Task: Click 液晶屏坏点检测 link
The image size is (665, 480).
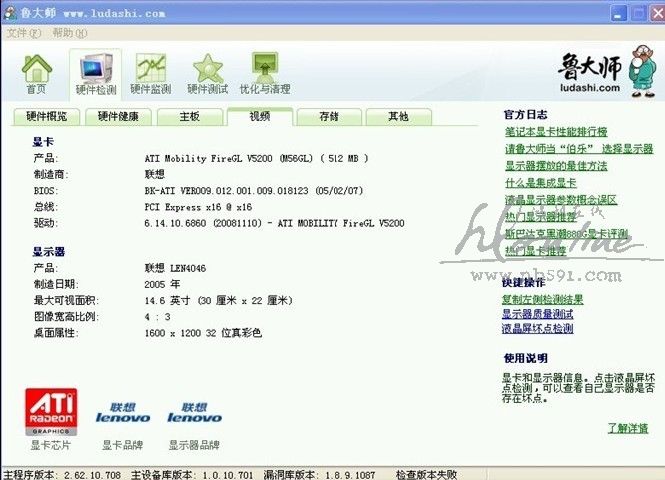Action: [537, 329]
